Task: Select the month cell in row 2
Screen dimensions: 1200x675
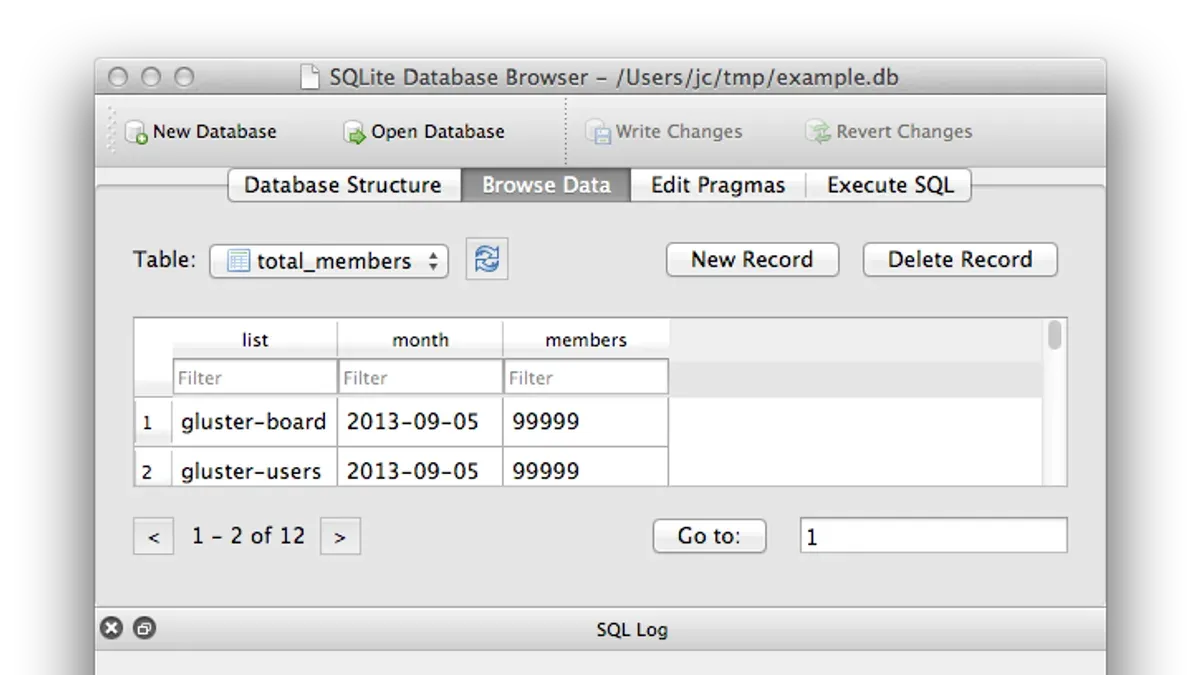Action: [x=420, y=469]
